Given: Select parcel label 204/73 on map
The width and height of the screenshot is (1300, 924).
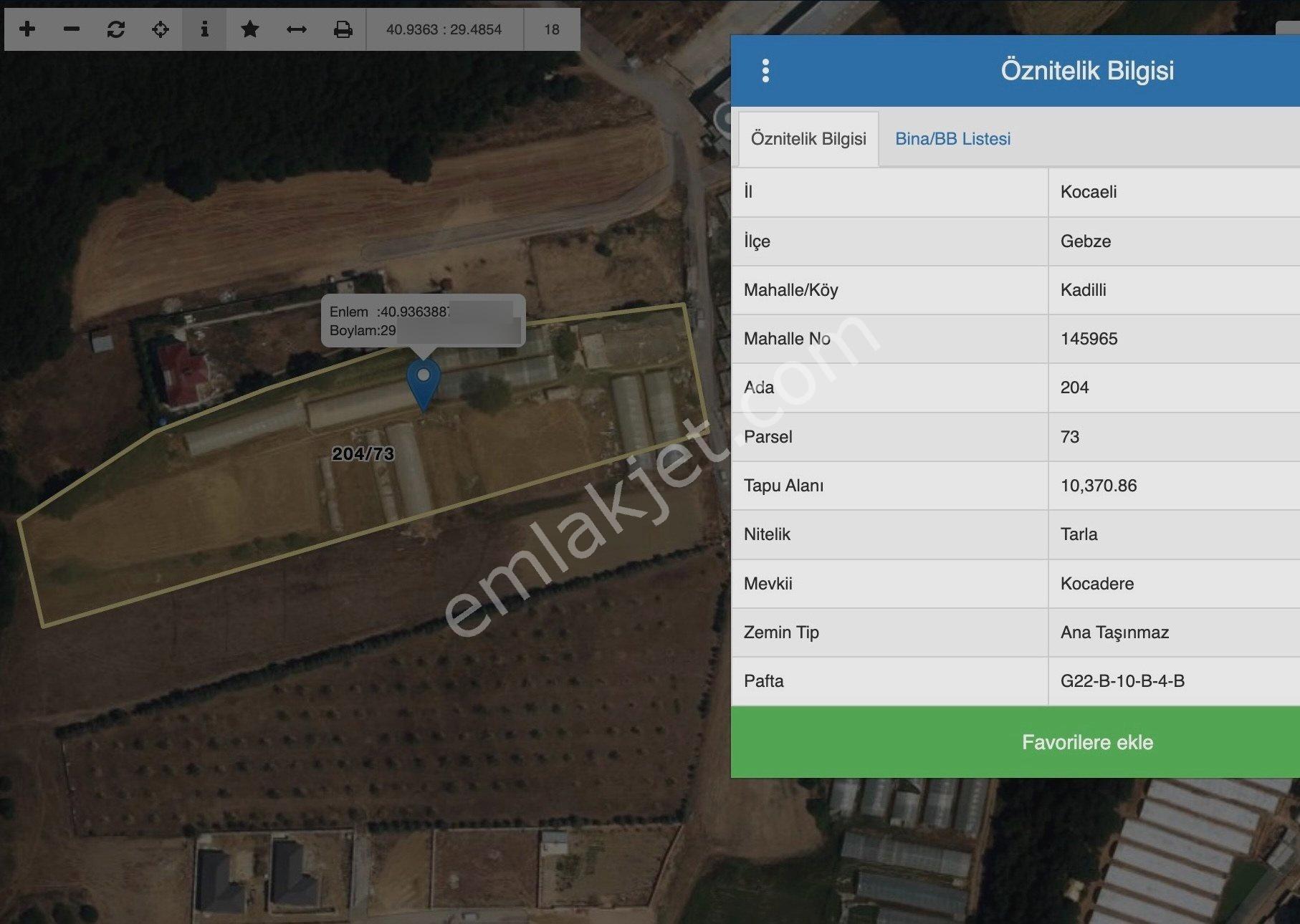Looking at the screenshot, I should [363, 454].
